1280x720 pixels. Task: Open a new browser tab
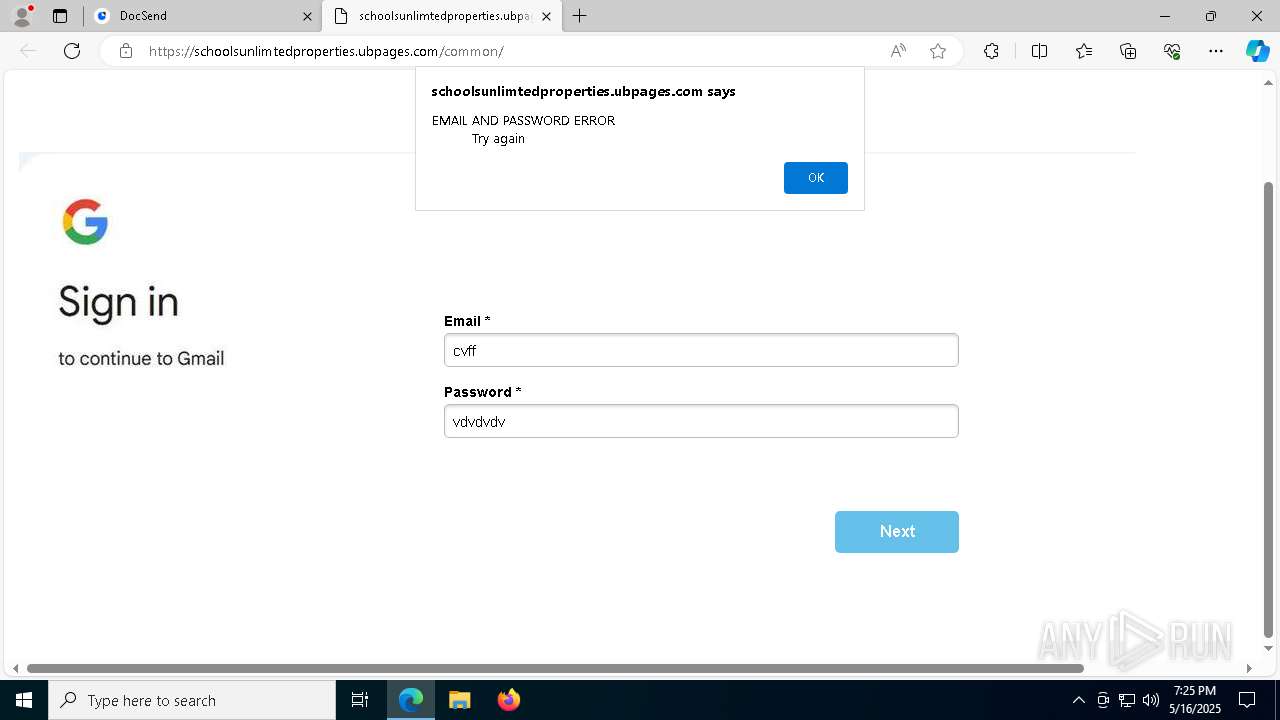580,16
